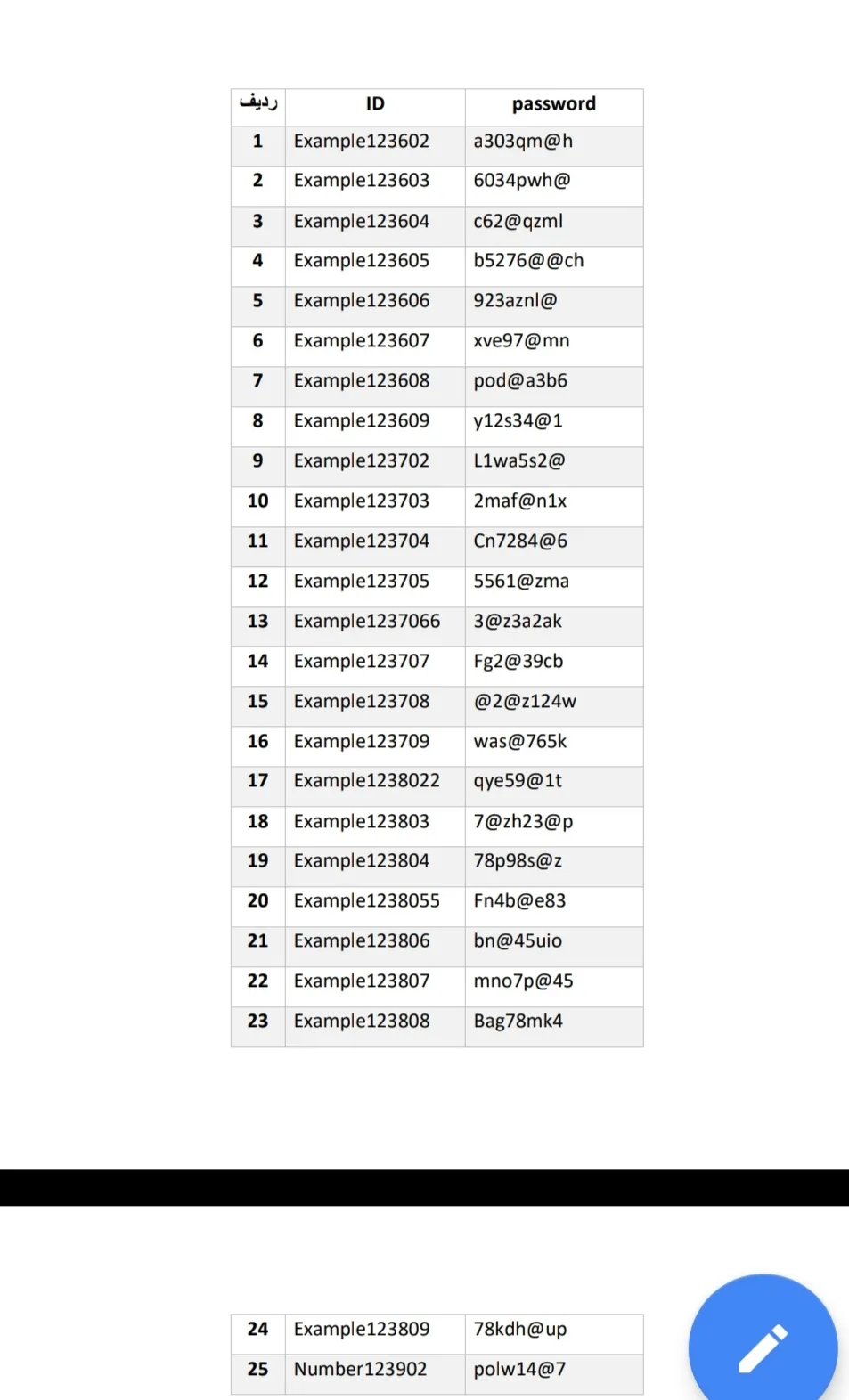Tap the blue pencil edit button
The image size is (849, 1400).
(x=763, y=1348)
